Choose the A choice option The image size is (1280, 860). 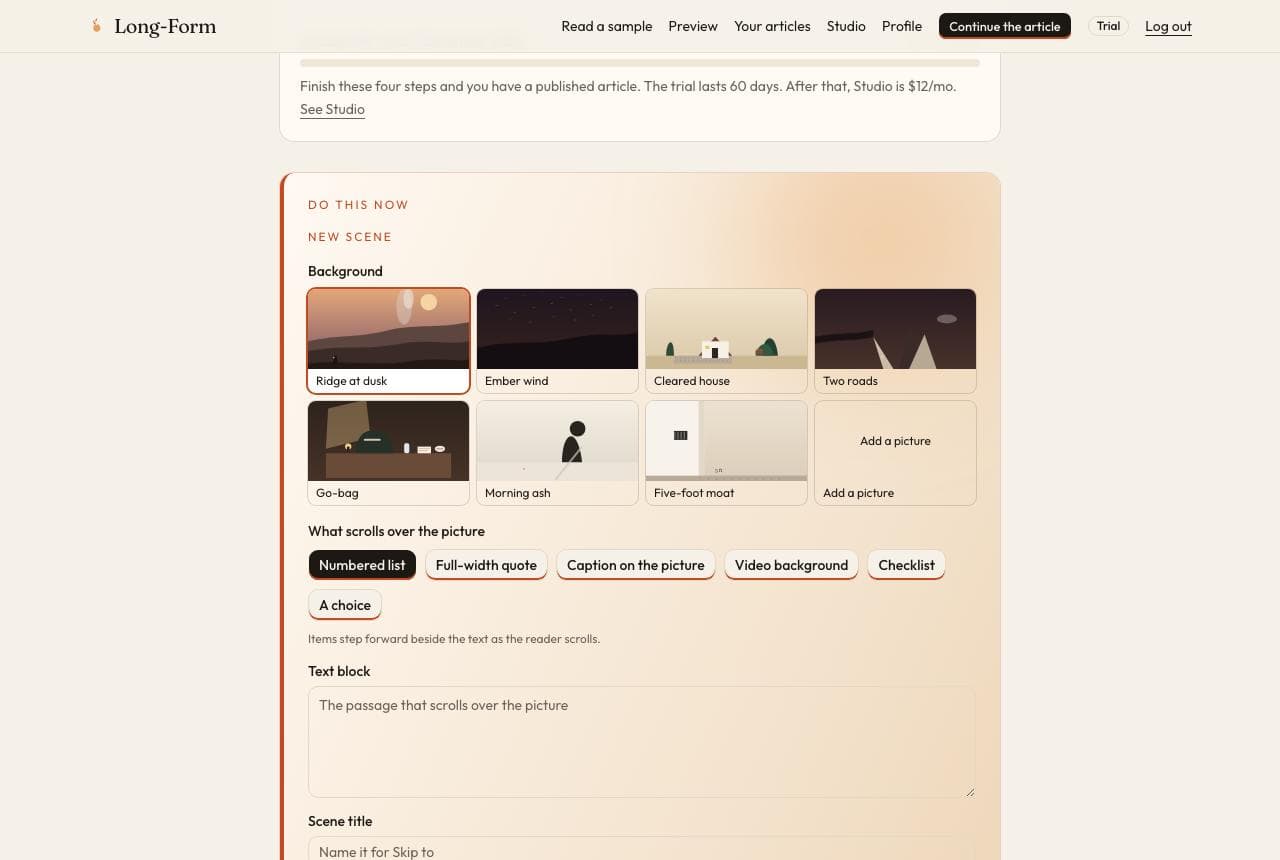[345, 605]
